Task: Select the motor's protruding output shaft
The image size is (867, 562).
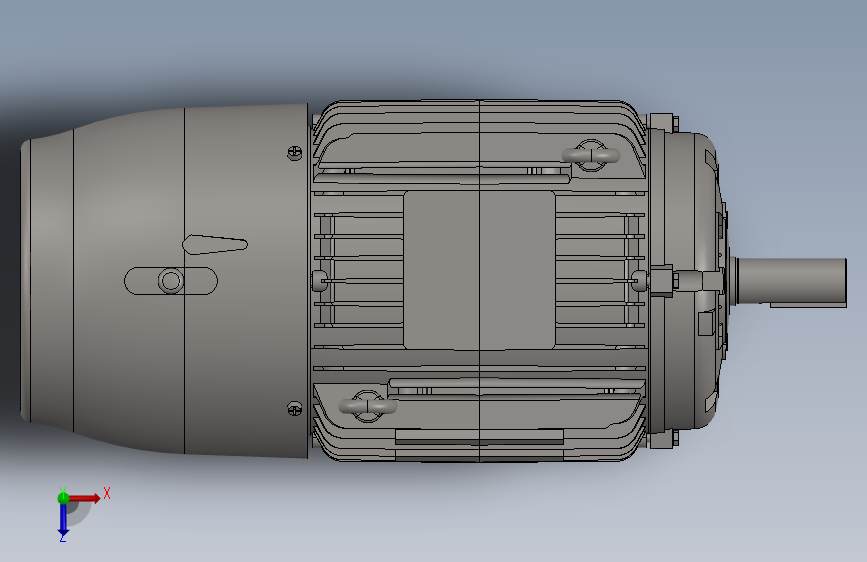Action: tap(791, 283)
